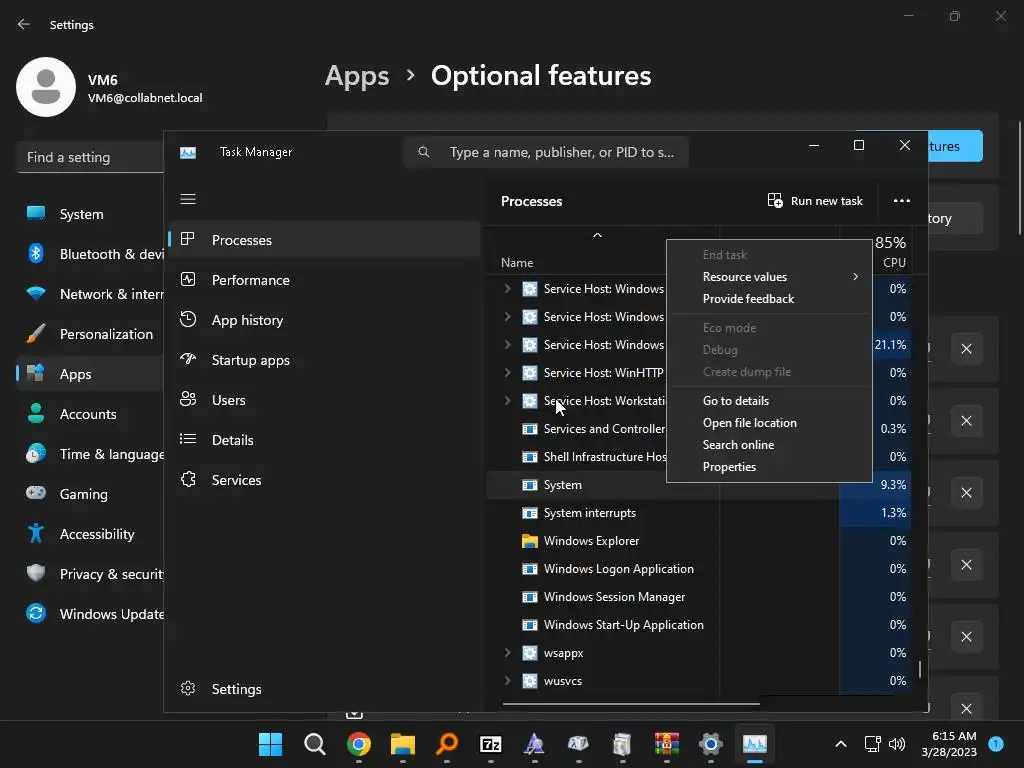Expand the first Service Host: Windows row
The width and height of the screenshot is (1024, 768).
(x=507, y=289)
